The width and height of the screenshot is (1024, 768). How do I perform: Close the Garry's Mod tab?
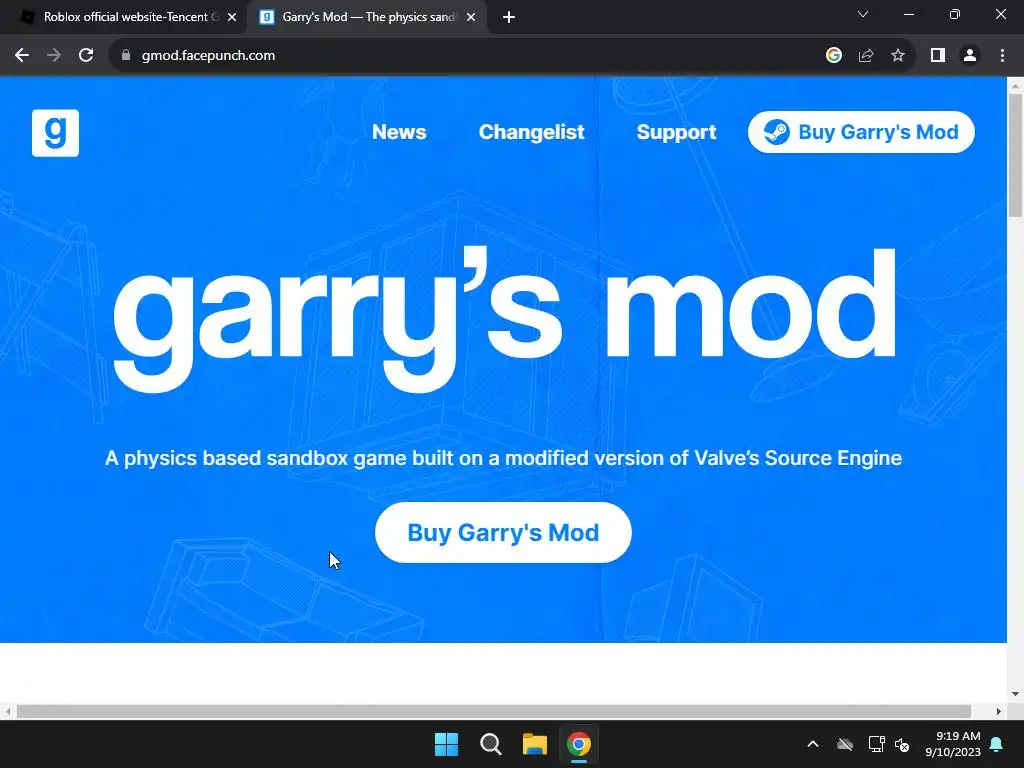[471, 17]
